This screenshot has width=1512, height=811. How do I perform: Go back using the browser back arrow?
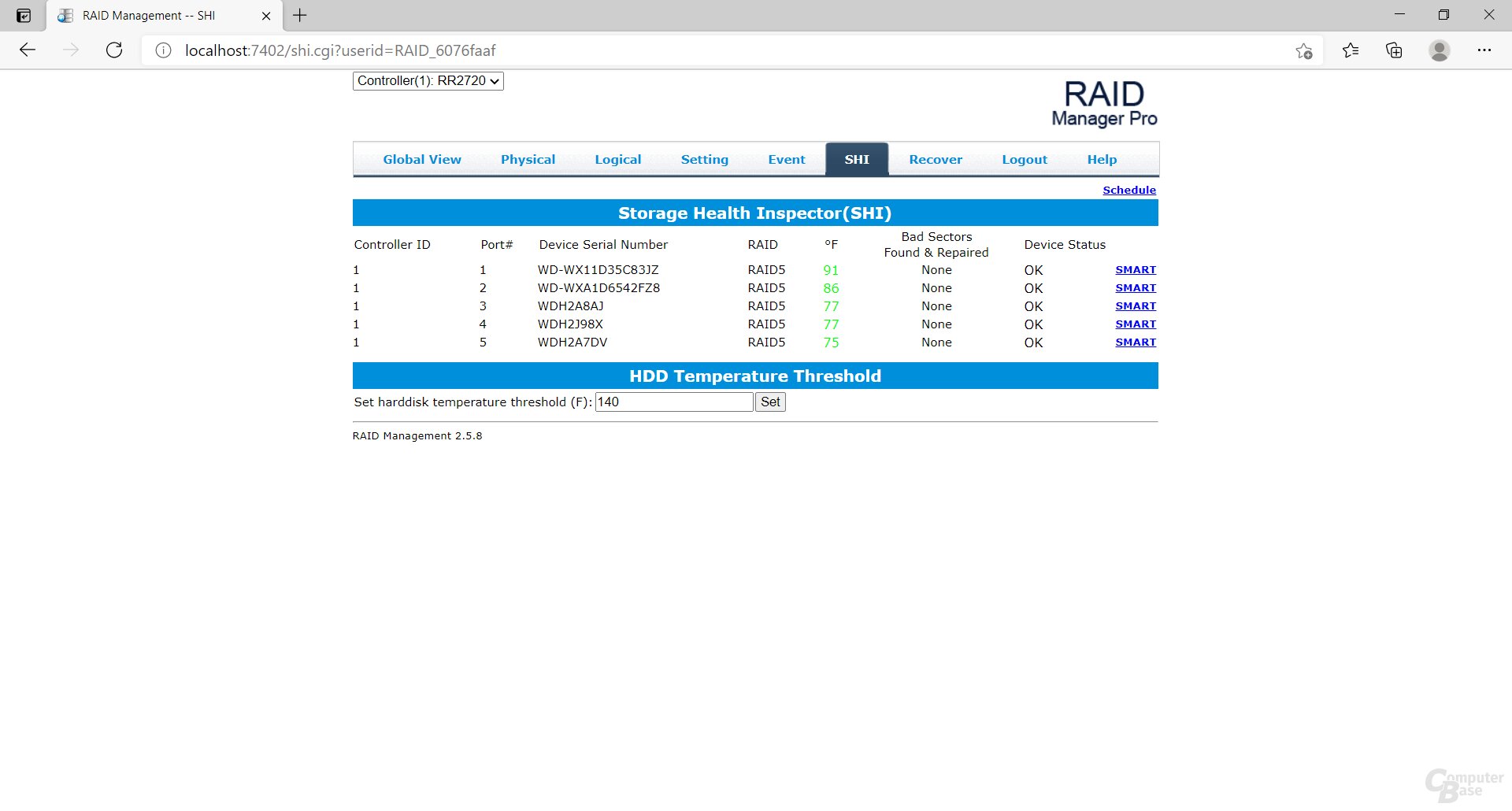(x=28, y=50)
